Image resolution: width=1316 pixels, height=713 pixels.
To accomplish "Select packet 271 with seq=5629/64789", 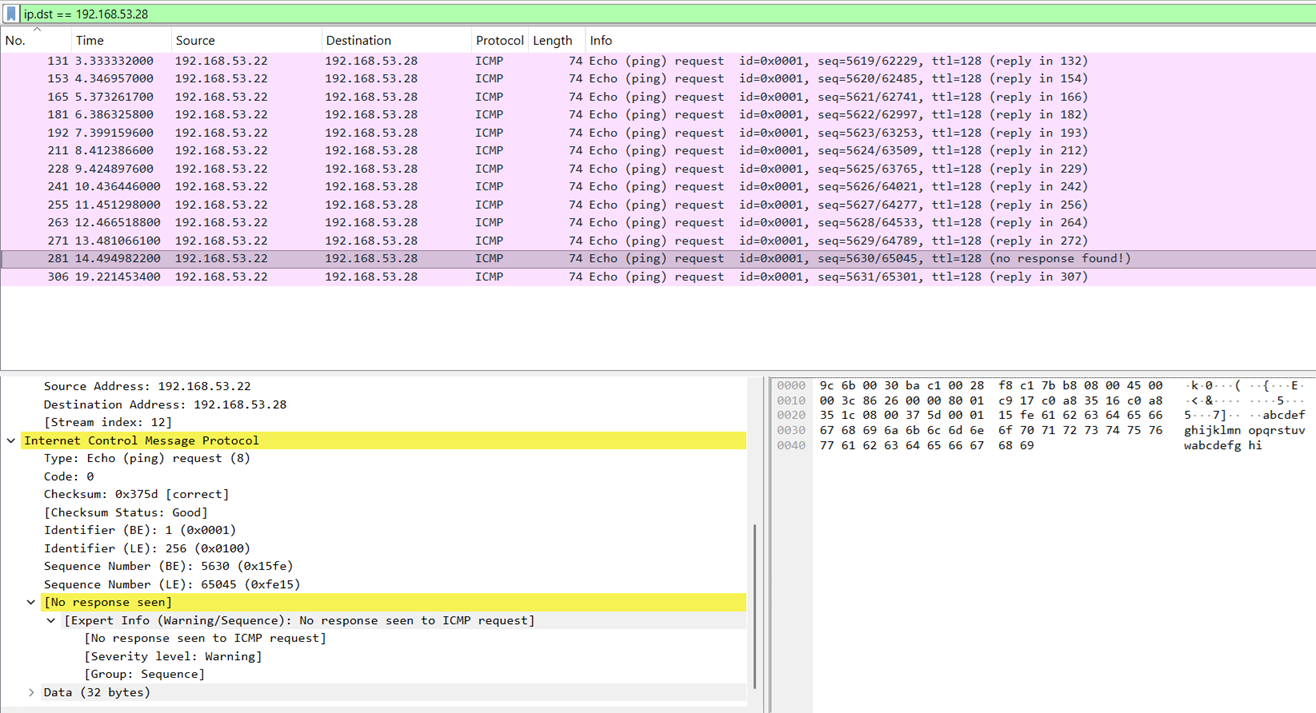I will 658,241.
